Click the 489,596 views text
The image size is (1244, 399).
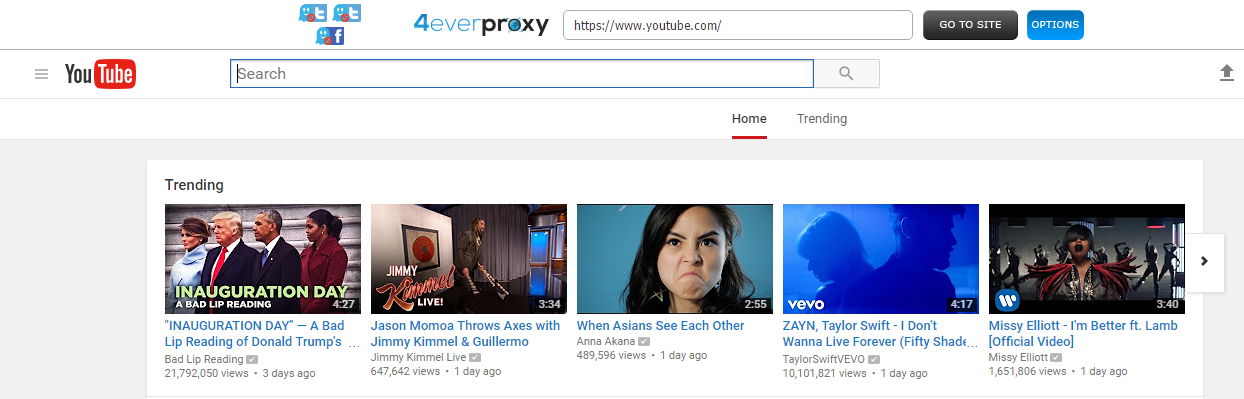(611, 355)
